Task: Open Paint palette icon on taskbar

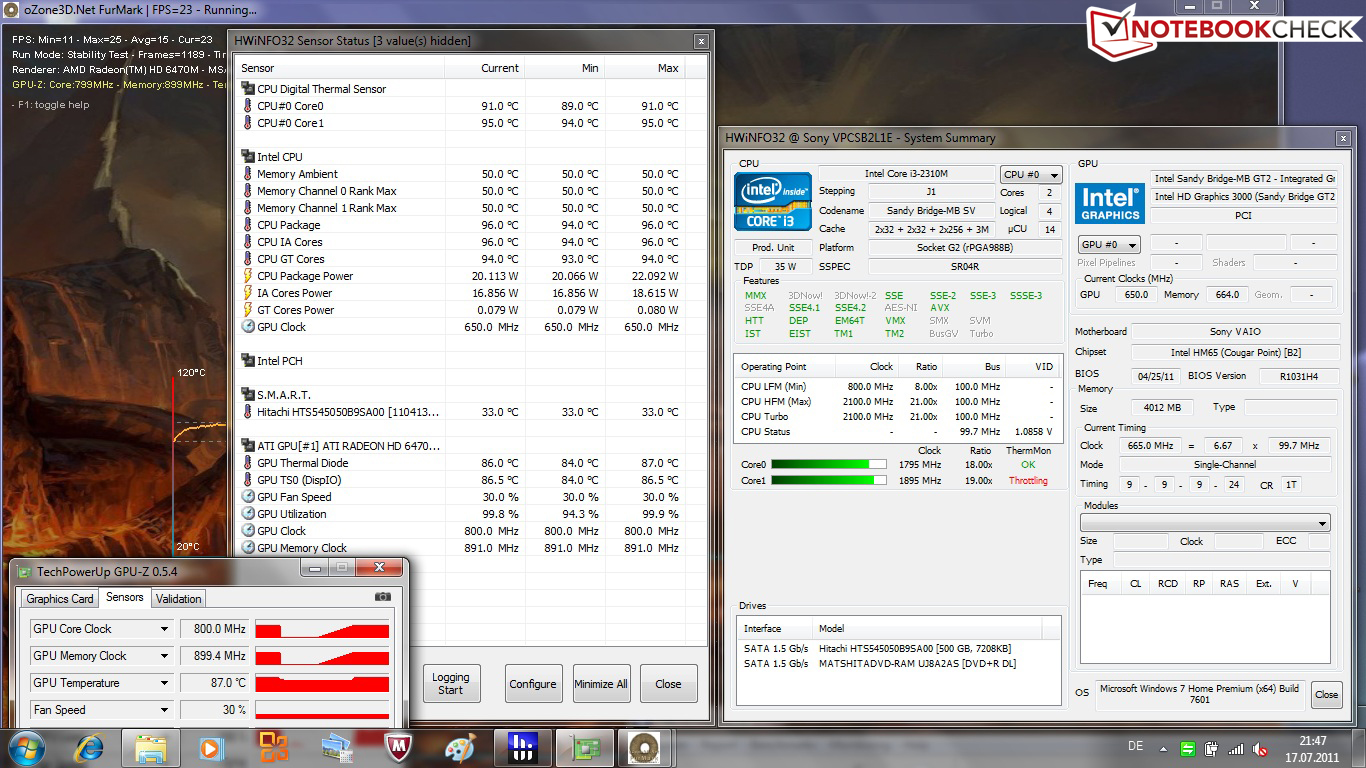Action: pos(460,748)
